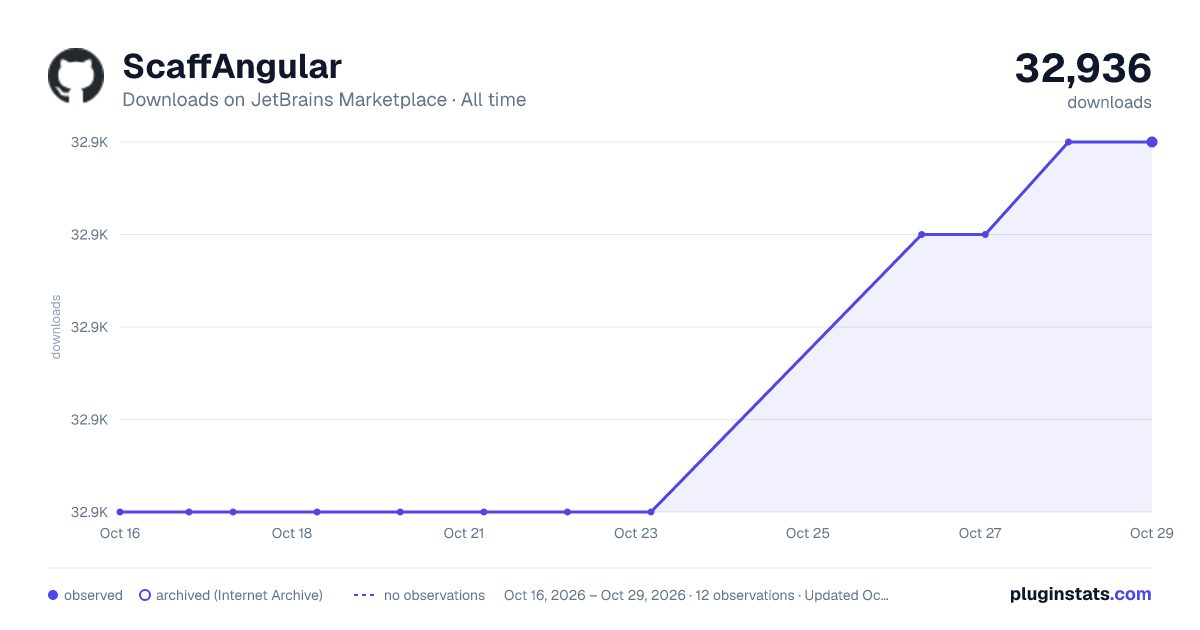Viewport: 1200px width, 630px height.
Task: Click the Oct 23 axis label
Action: point(636,533)
